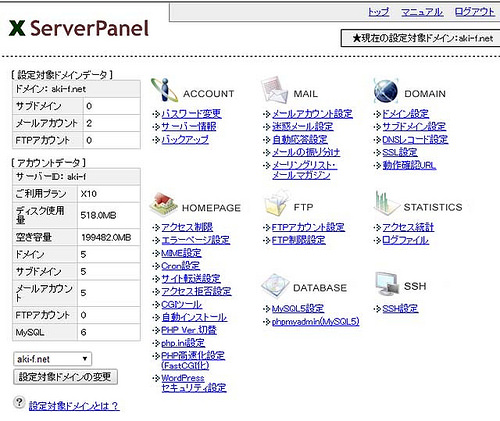
Task: Open SSH設定 link
Action: pos(400,309)
